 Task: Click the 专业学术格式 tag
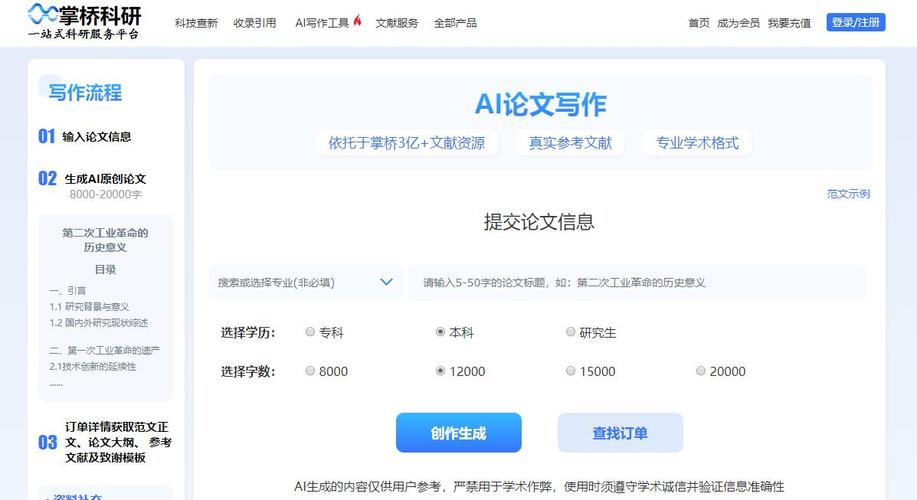coord(697,143)
